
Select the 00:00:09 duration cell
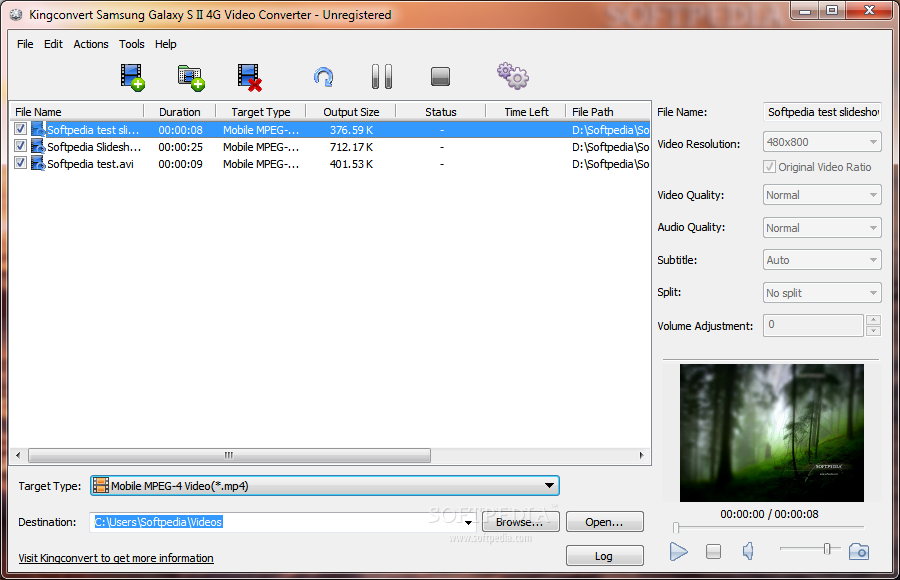(180, 164)
